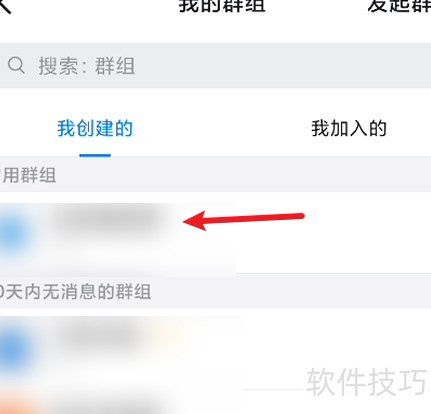Click the 我的群组 page title
This screenshot has width=431, height=414.
[222, 5]
